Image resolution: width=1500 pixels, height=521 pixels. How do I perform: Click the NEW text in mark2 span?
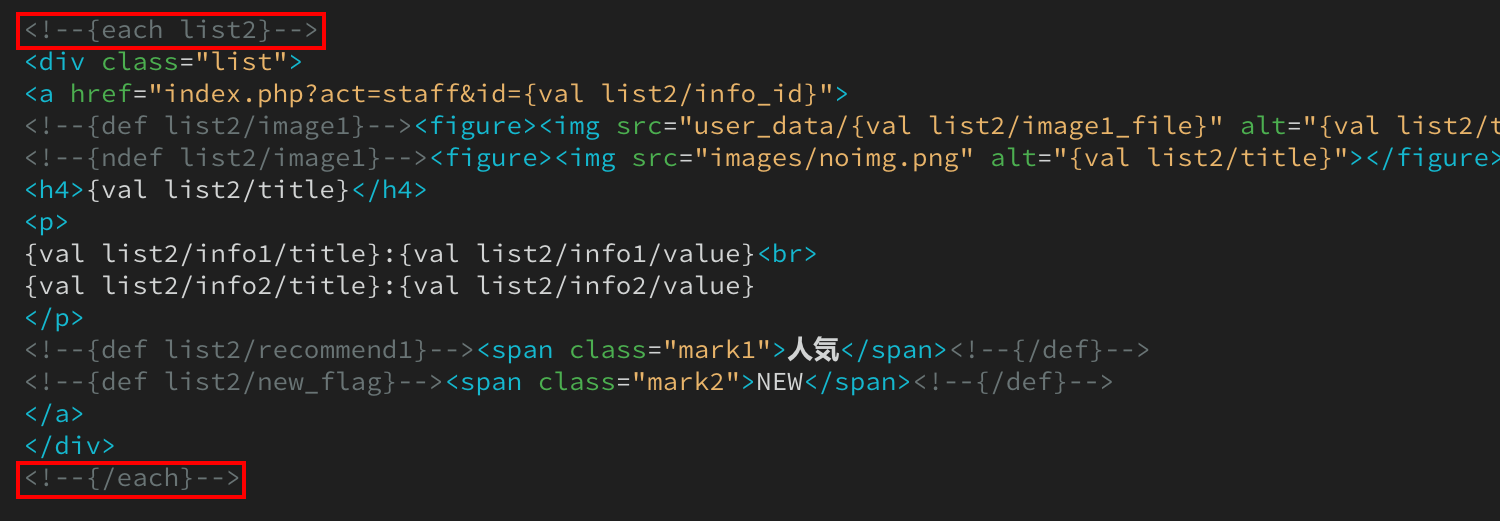point(780,382)
